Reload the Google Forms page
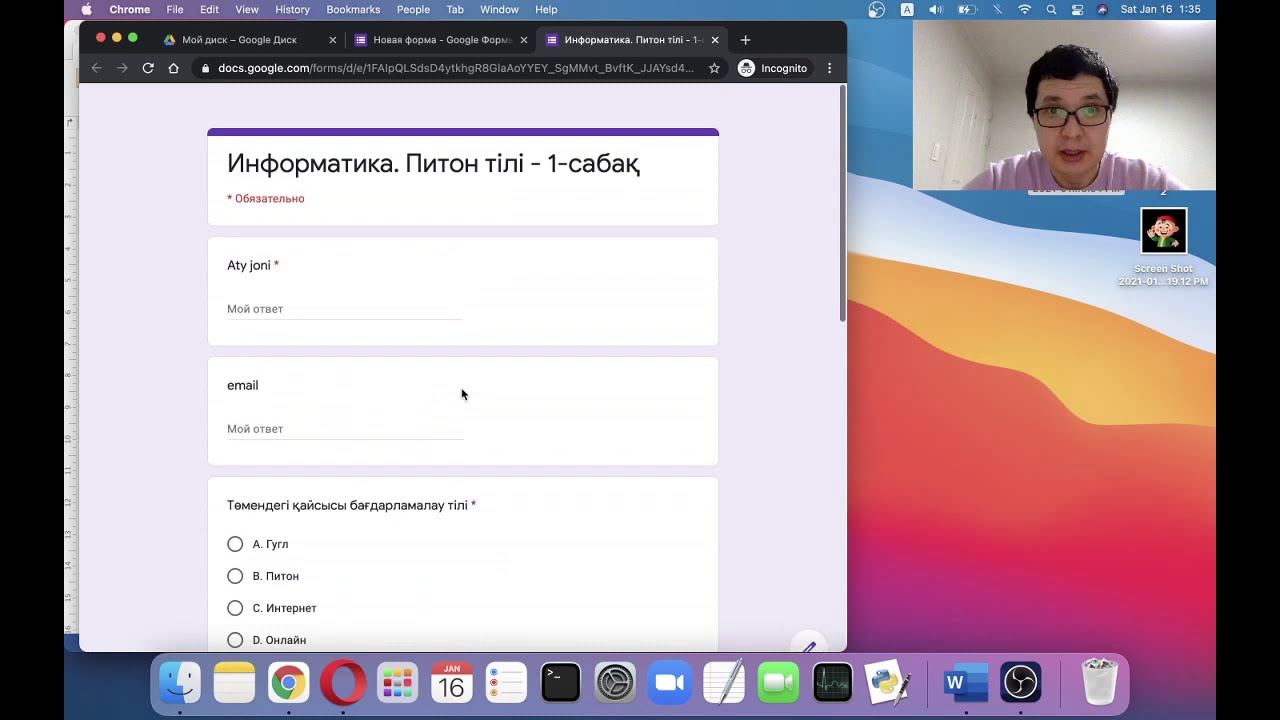The width and height of the screenshot is (1280, 720). tap(148, 68)
